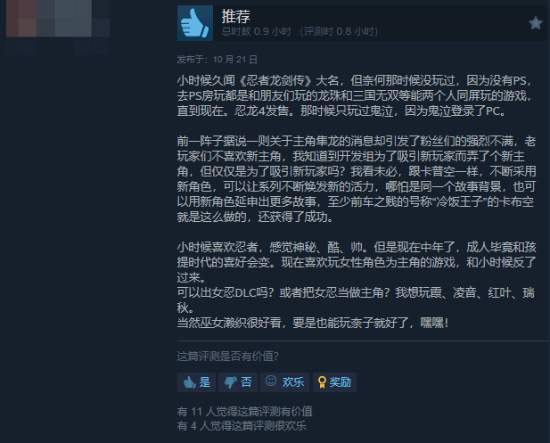
Task: Click the star icon beside the review header
Action: [x=535, y=23]
